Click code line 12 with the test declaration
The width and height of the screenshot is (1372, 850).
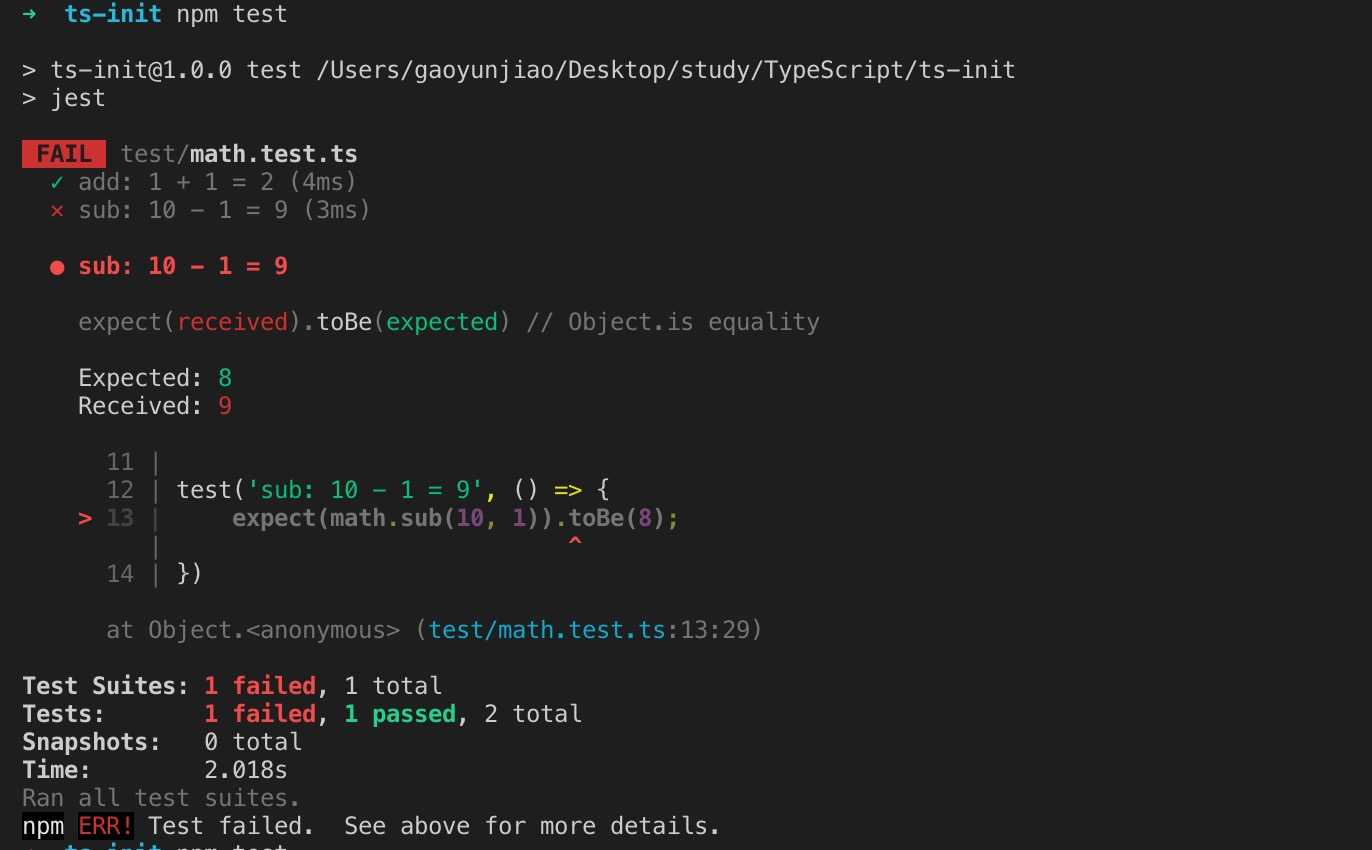tap(358, 490)
